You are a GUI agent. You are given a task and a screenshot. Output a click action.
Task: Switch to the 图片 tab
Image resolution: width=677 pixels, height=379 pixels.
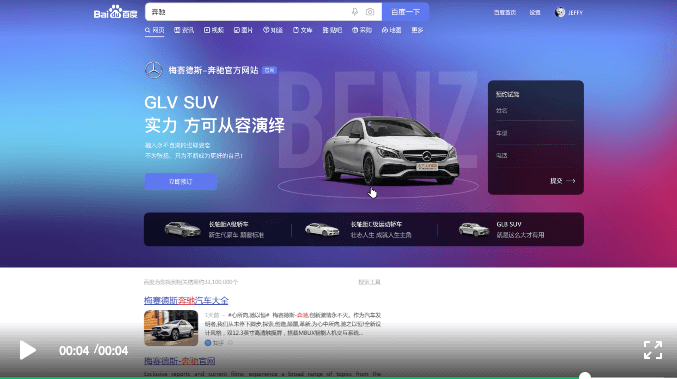pyautogui.click(x=243, y=30)
